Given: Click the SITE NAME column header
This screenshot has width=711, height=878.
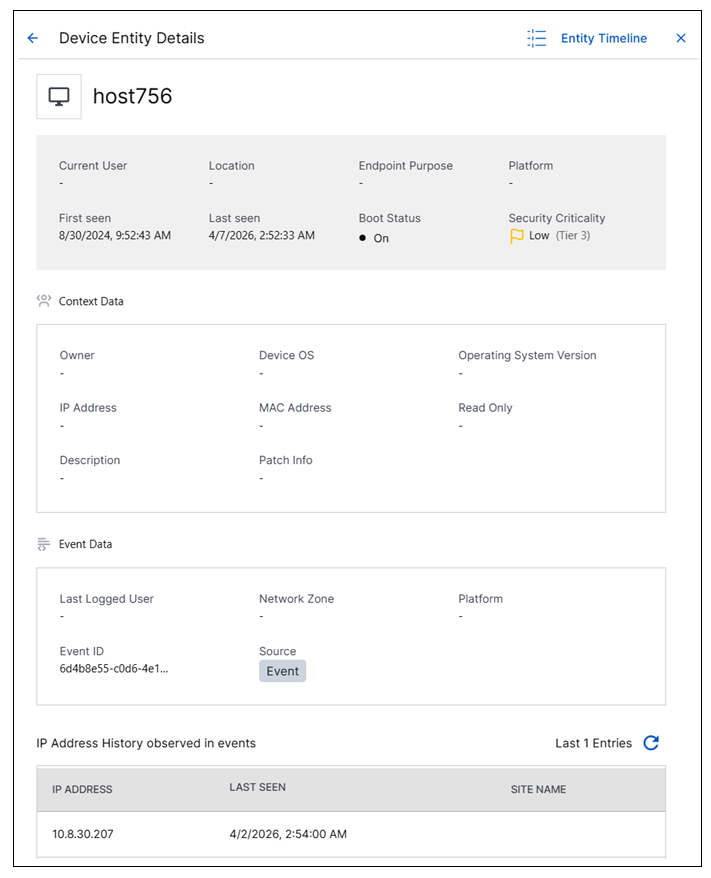Looking at the screenshot, I should point(538,789).
